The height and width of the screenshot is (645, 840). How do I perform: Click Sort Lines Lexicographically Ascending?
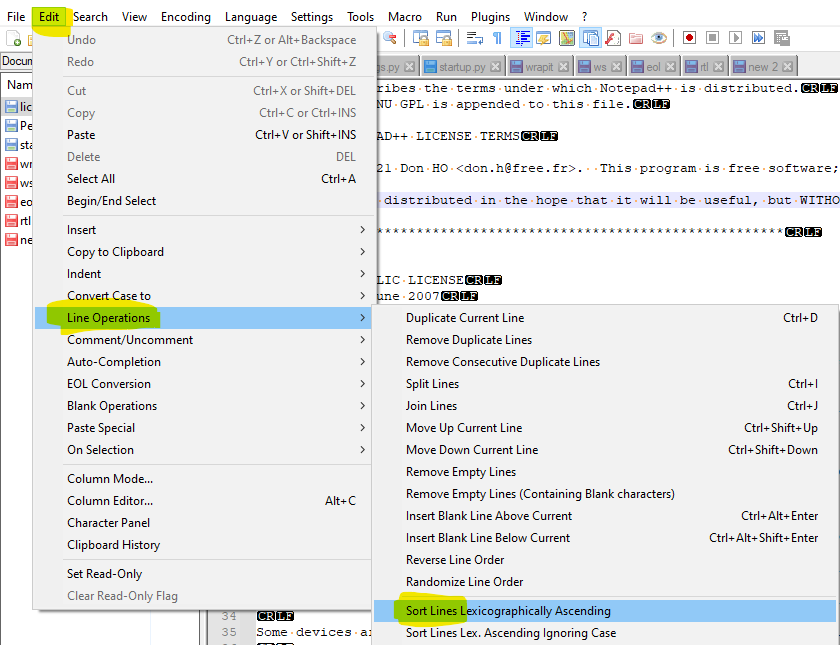(605, 611)
